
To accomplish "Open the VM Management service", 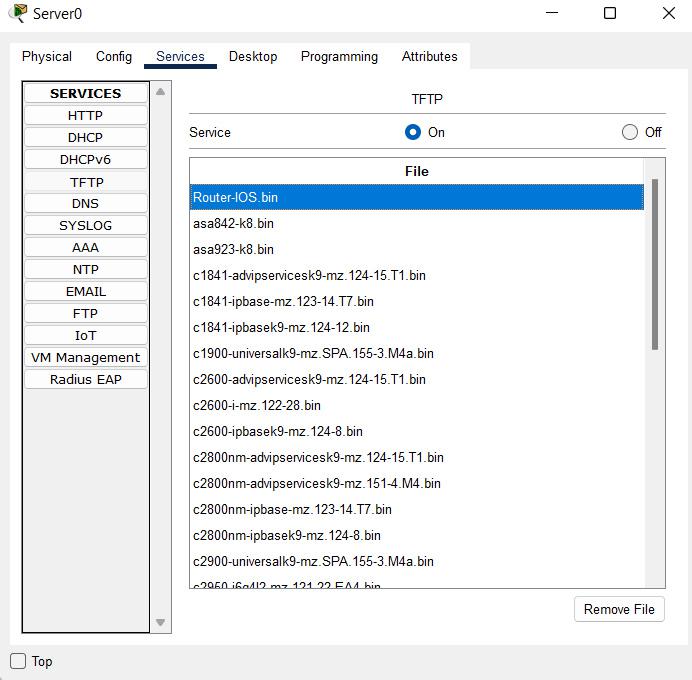I will pos(85,358).
